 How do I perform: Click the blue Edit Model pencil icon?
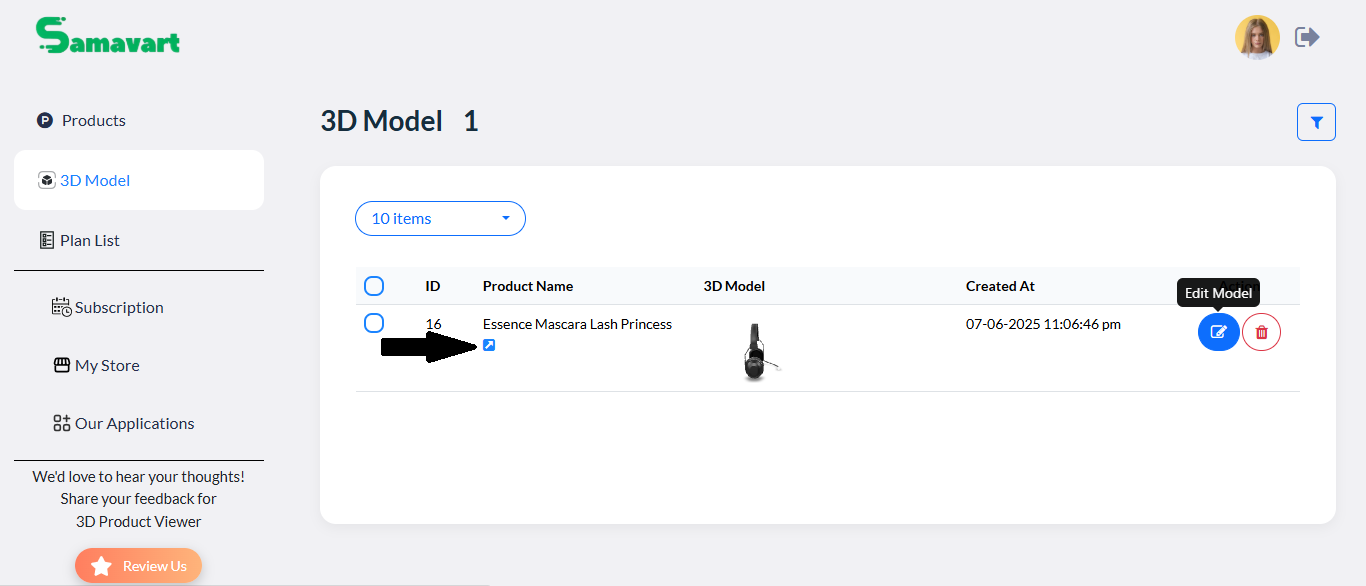[x=1218, y=332]
